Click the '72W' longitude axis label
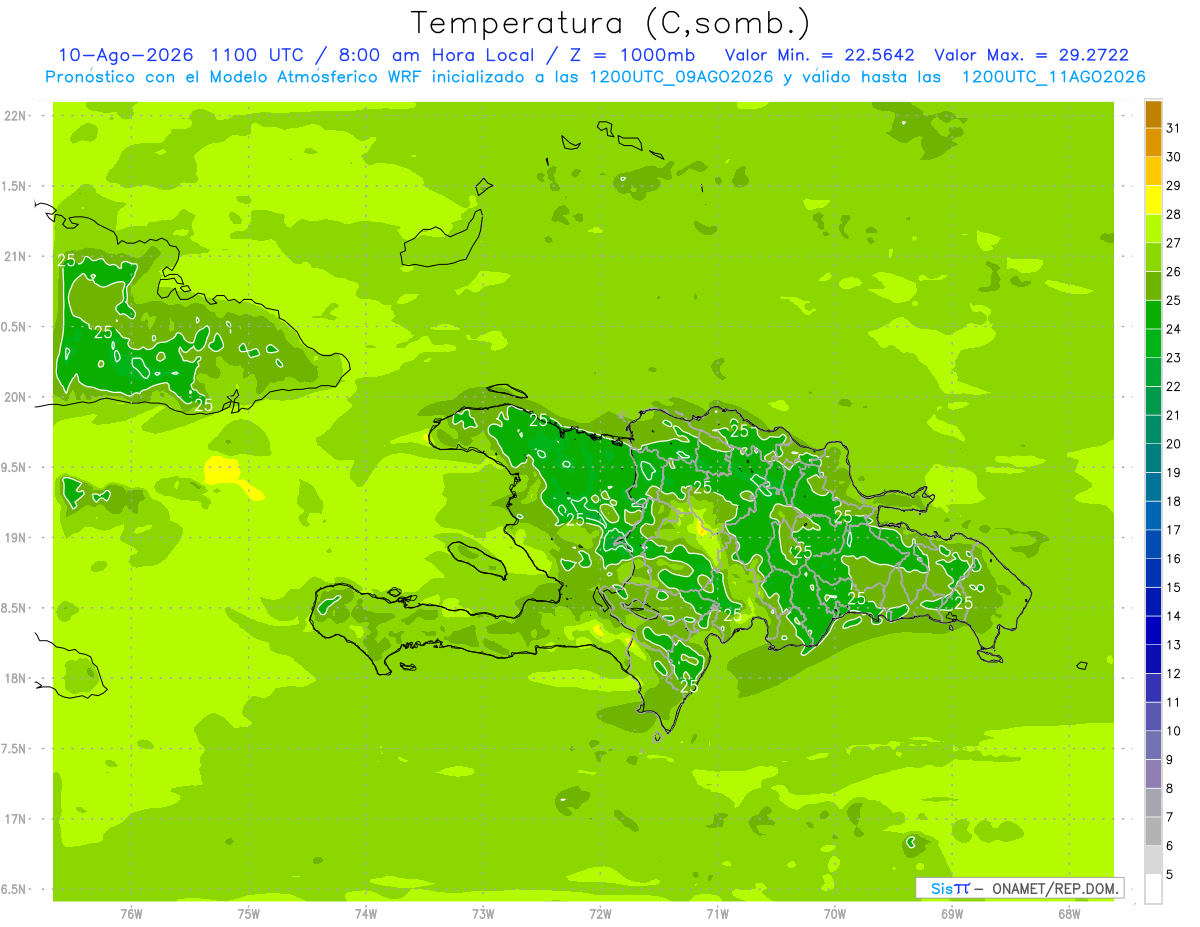The height and width of the screenshot is (927, 1200). pos(600,914)
